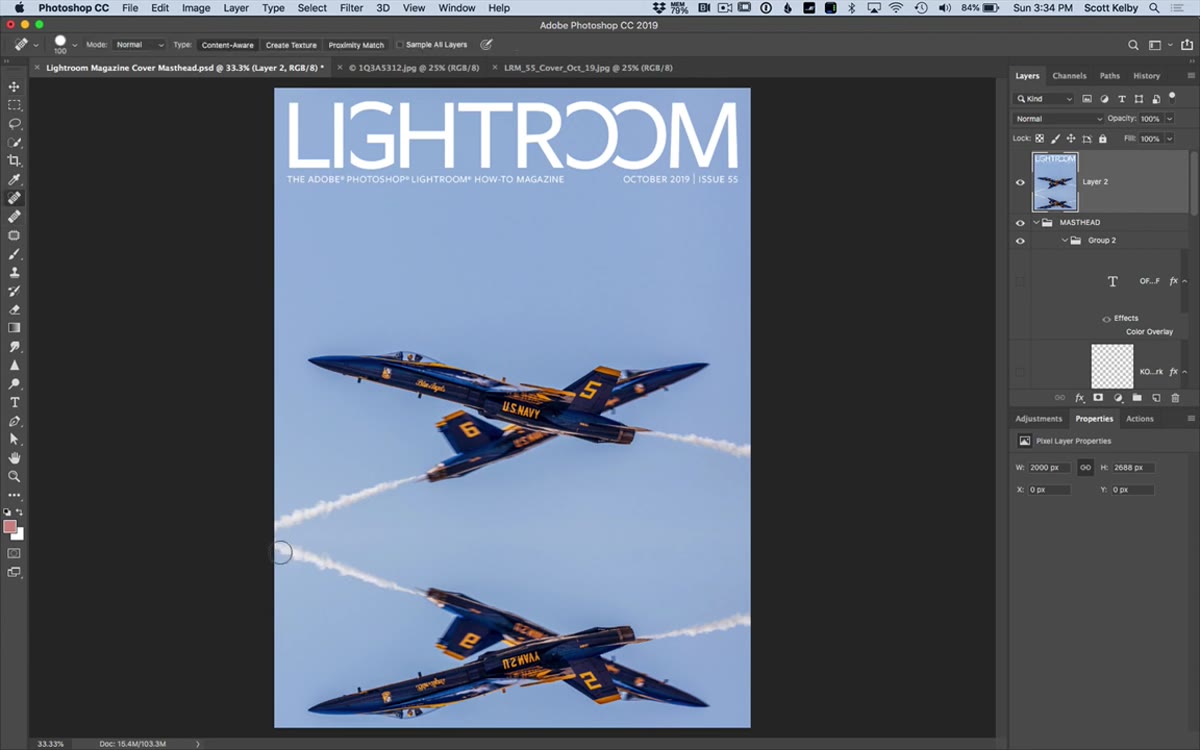Select the Gradient tool
Viewport: 1200px width, 750px height.
pos(14,328)
